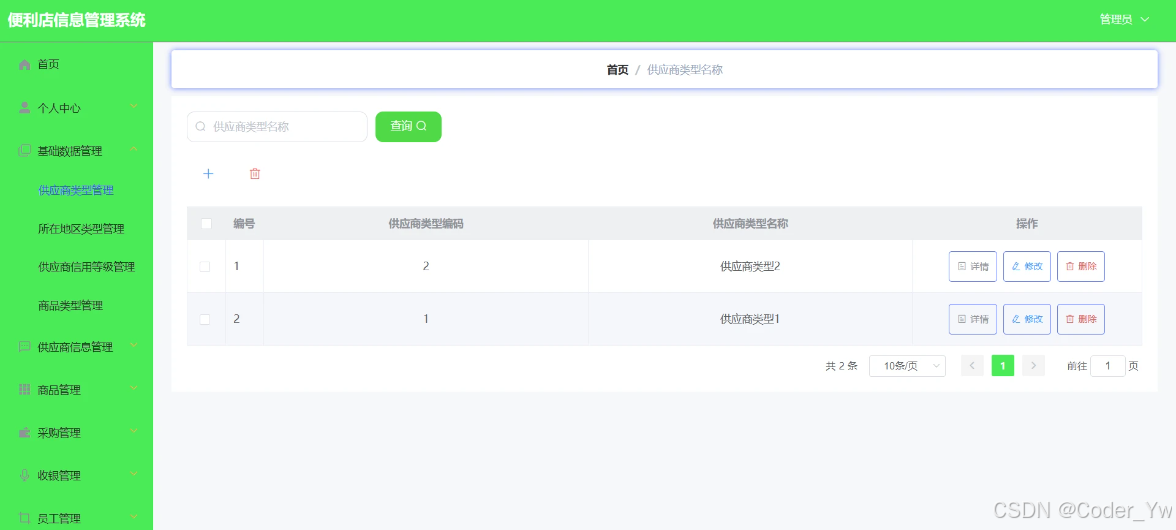1176x530 pixels.
Task: Click the icon beside 基础数据管理
Action: click(x=24, y=151)
